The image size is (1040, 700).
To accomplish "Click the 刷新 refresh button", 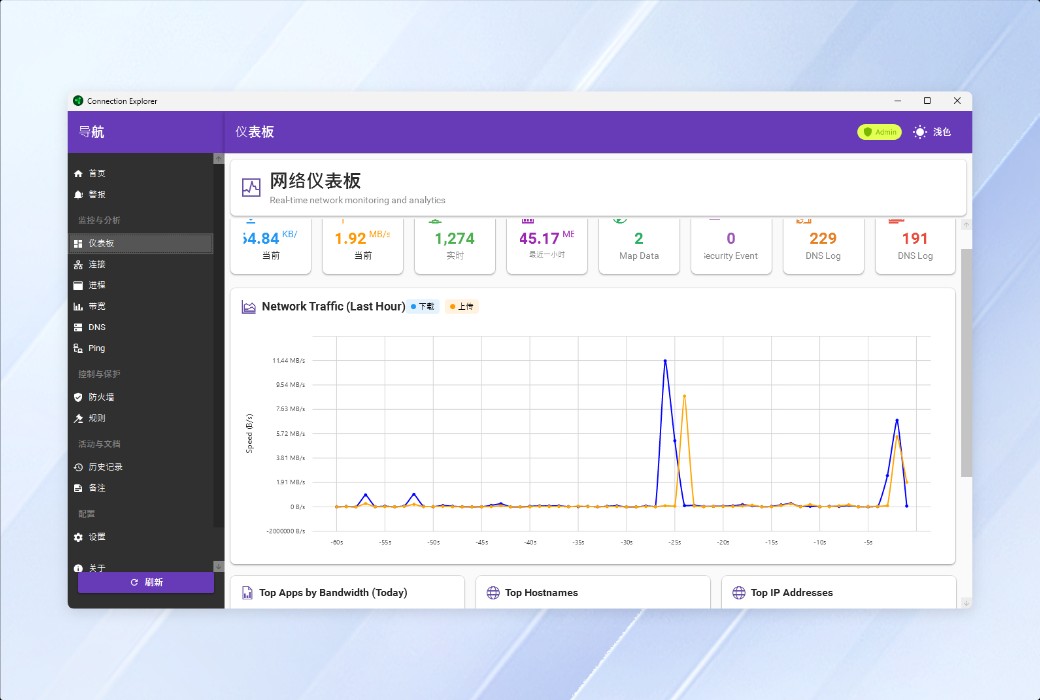I will [x=146, y=583].
